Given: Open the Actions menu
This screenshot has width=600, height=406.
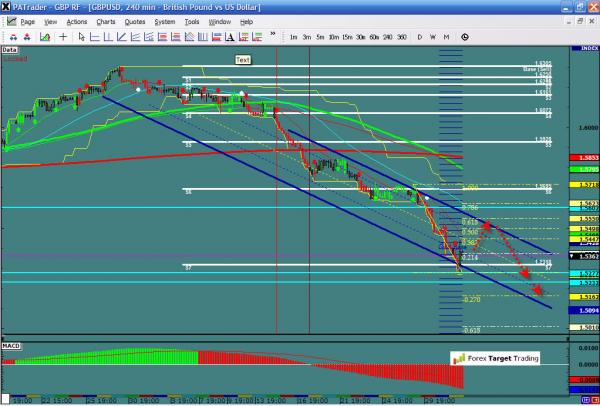Looking at the screenshot, I should coord(77,21).
